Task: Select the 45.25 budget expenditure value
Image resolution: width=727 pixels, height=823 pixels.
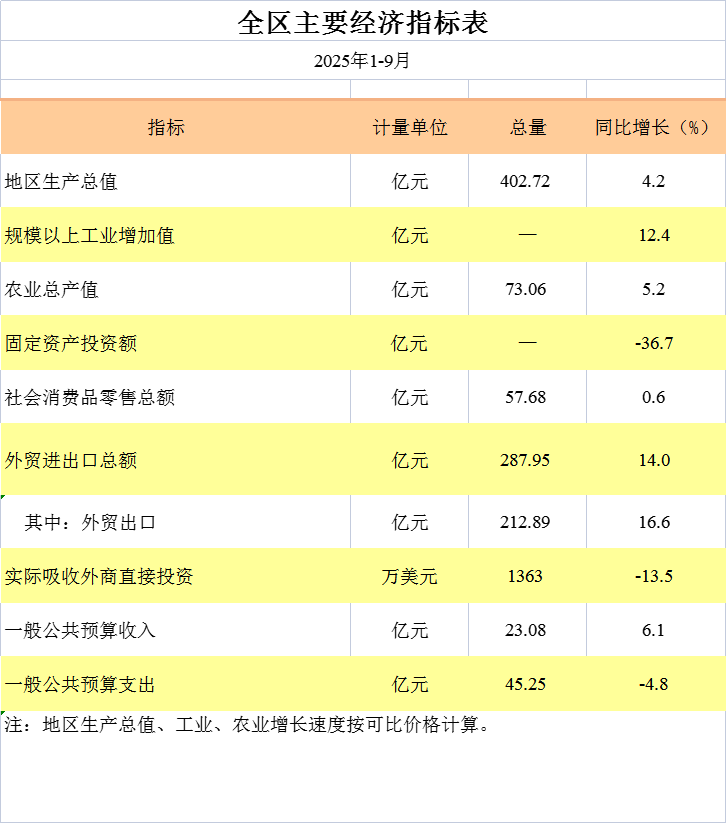Action: 526,685
